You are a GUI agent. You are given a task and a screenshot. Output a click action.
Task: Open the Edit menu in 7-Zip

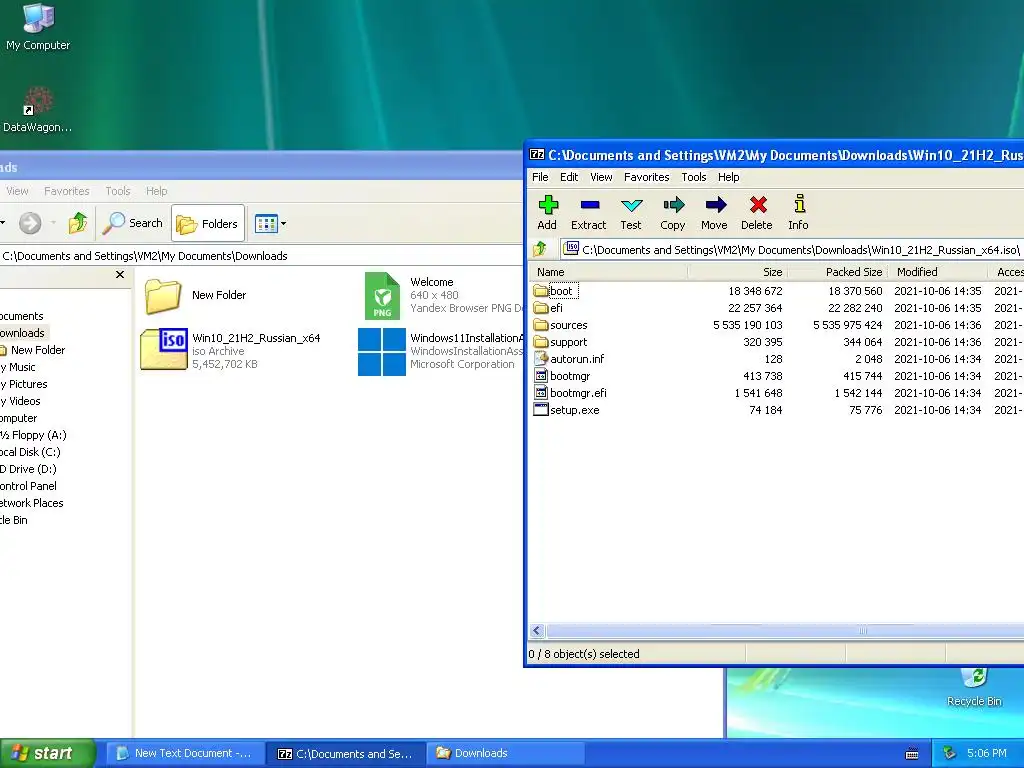click(x=569, y=177)
